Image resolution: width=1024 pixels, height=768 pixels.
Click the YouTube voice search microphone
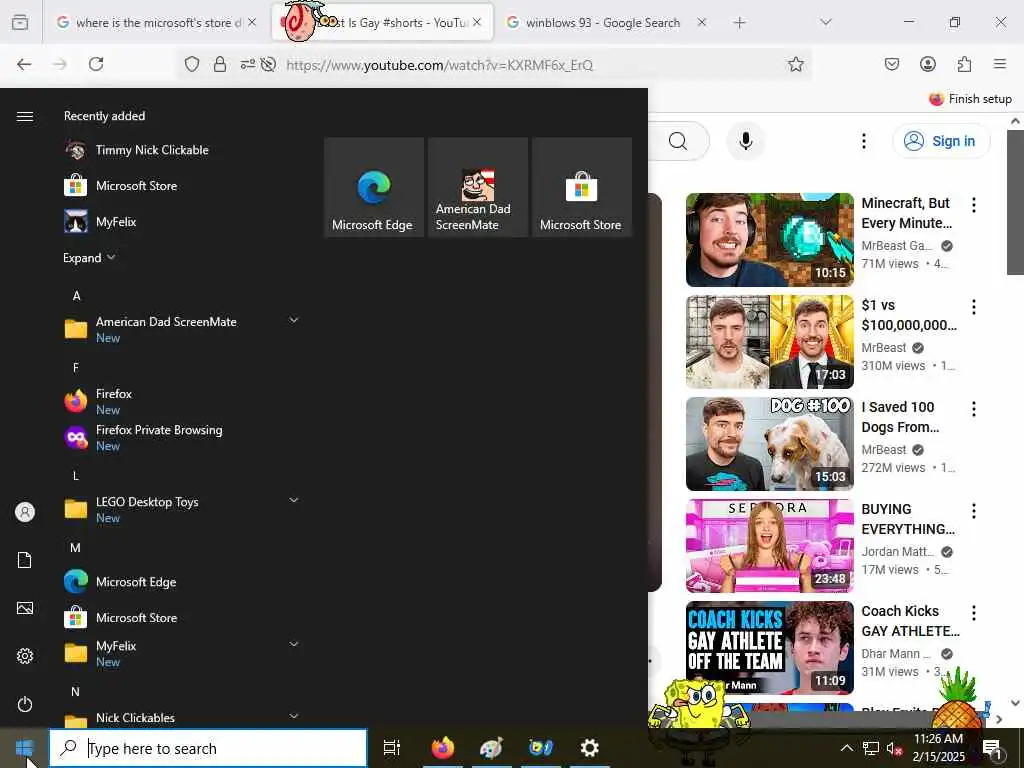(746, 141)
